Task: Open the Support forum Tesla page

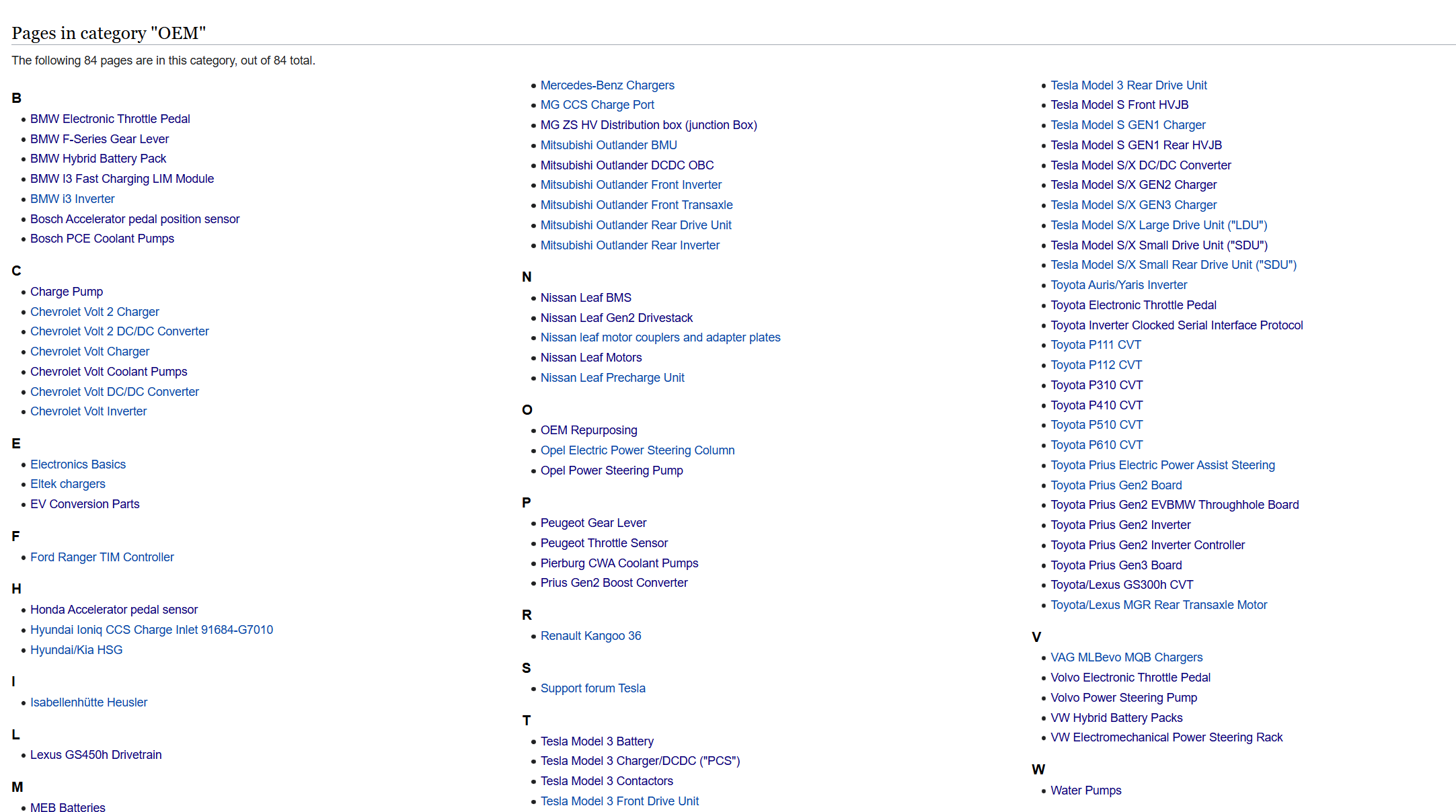Action: tap(592, 688)
